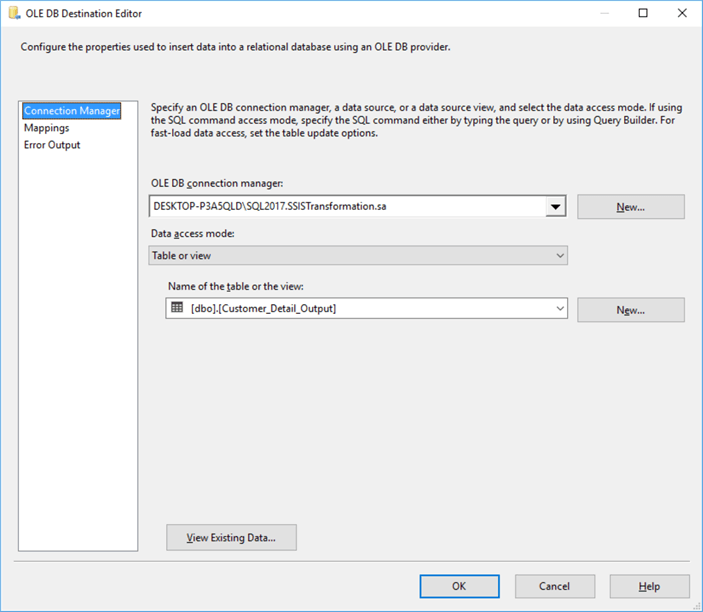703x612 pixels.
Task: Click New next to connection manager
Action: (630, 207)
